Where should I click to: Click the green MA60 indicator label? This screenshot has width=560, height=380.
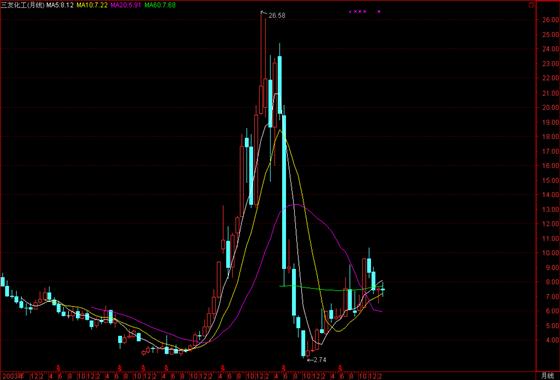[160, 5]
